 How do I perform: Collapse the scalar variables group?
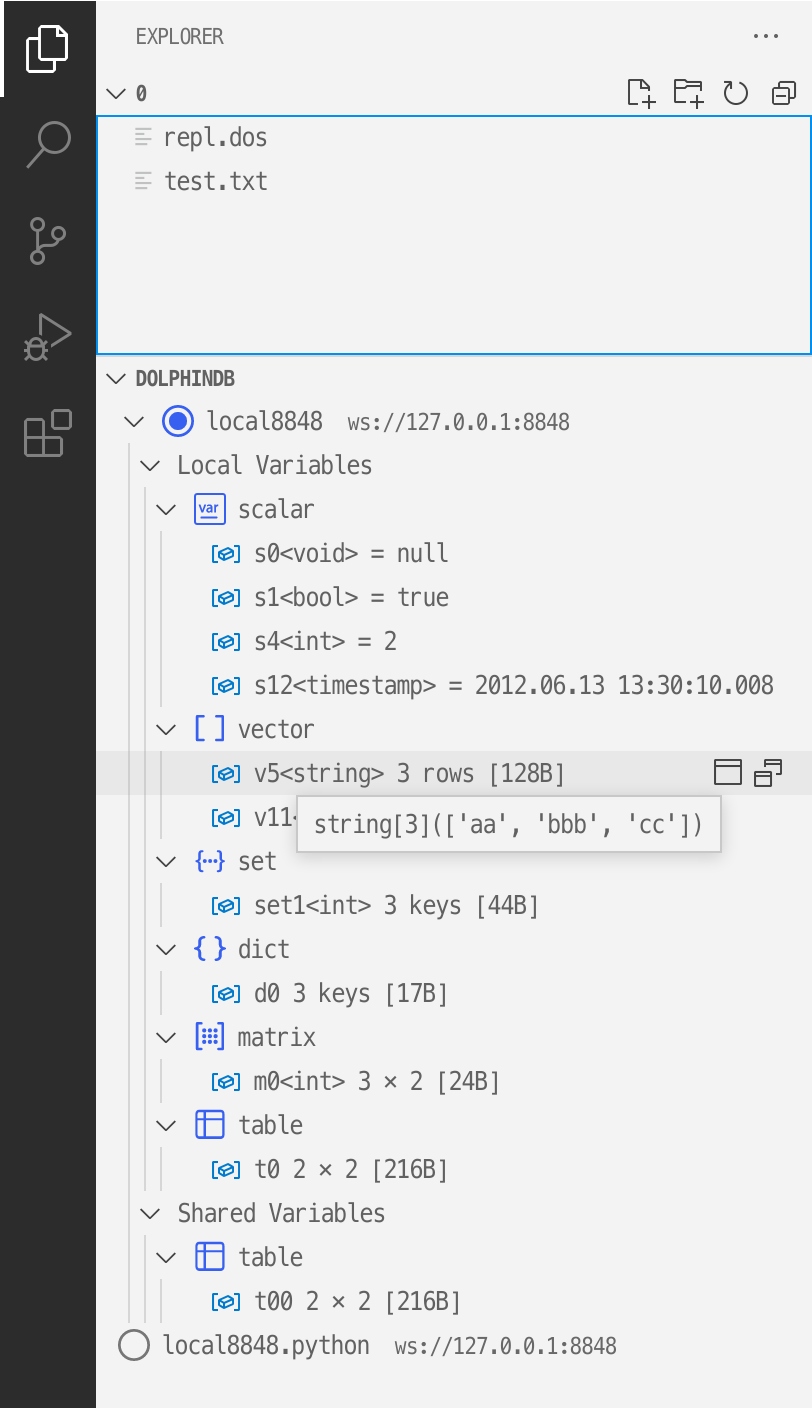click(167, 509)
